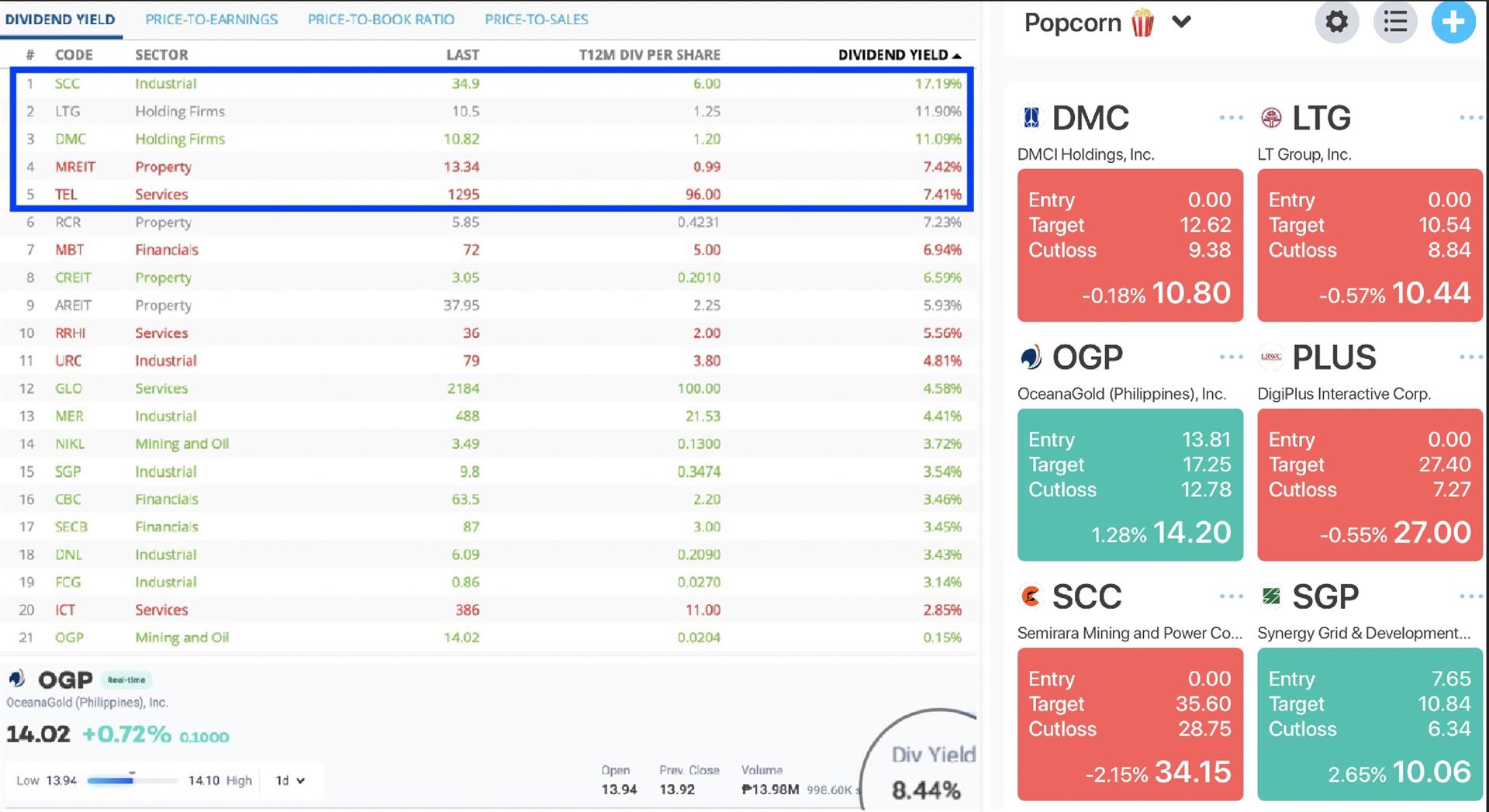This screenshot has width=1489, height=812.
Task: Click the DMCI Holdings logo icon
Action: [x=1030, y=118]
